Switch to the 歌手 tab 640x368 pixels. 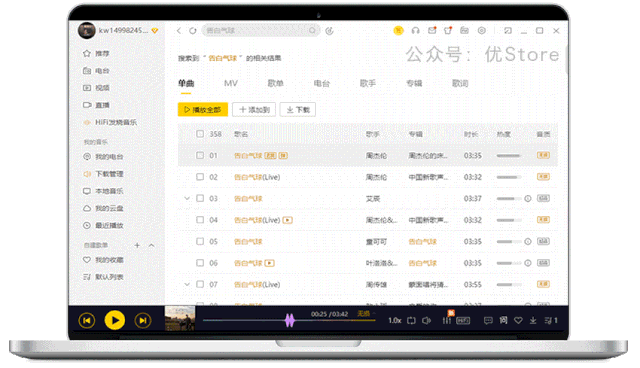pyautogui.click(x=368, y=83)
